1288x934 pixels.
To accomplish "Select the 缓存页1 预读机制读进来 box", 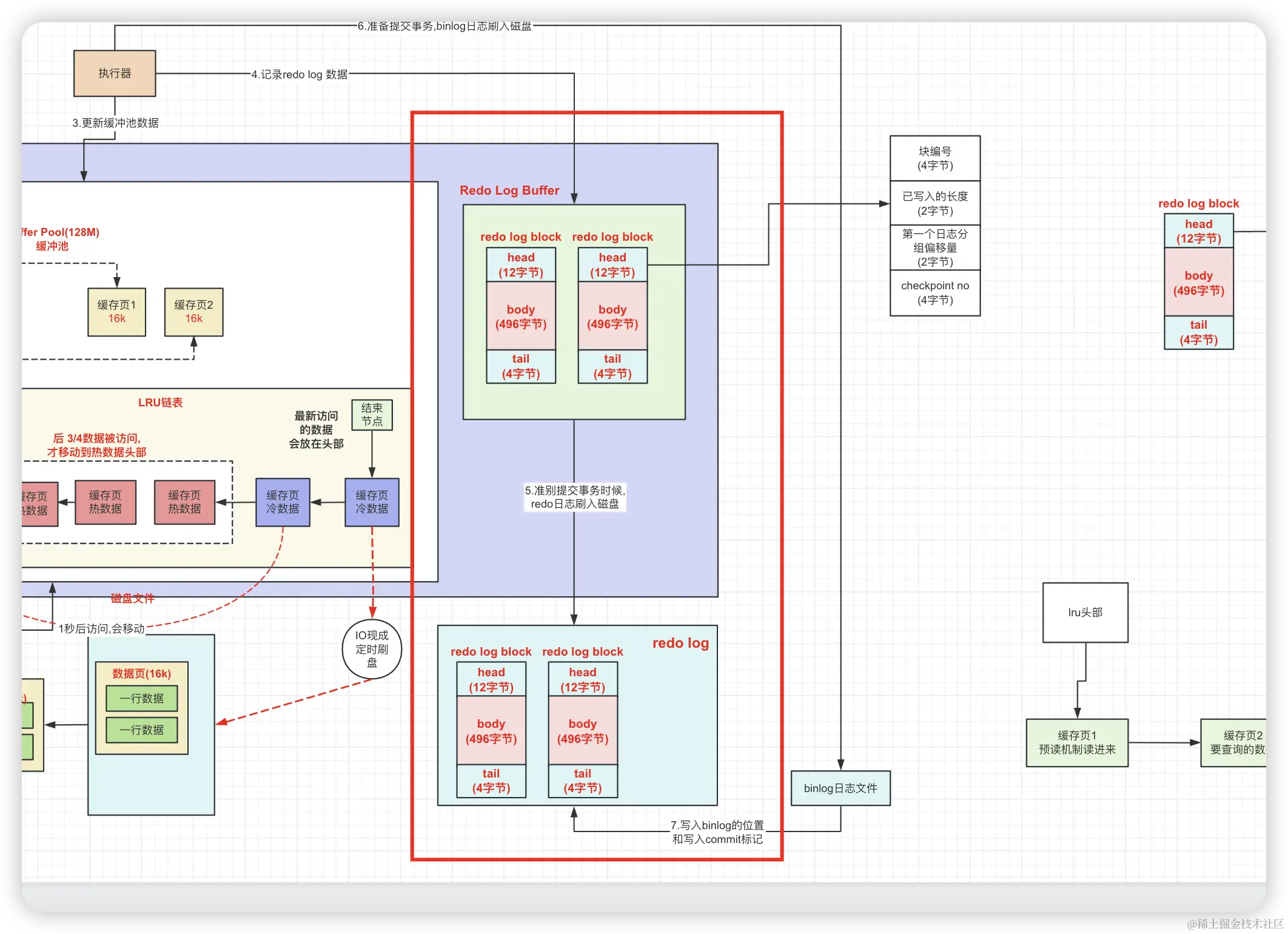I will (1076, 742).
